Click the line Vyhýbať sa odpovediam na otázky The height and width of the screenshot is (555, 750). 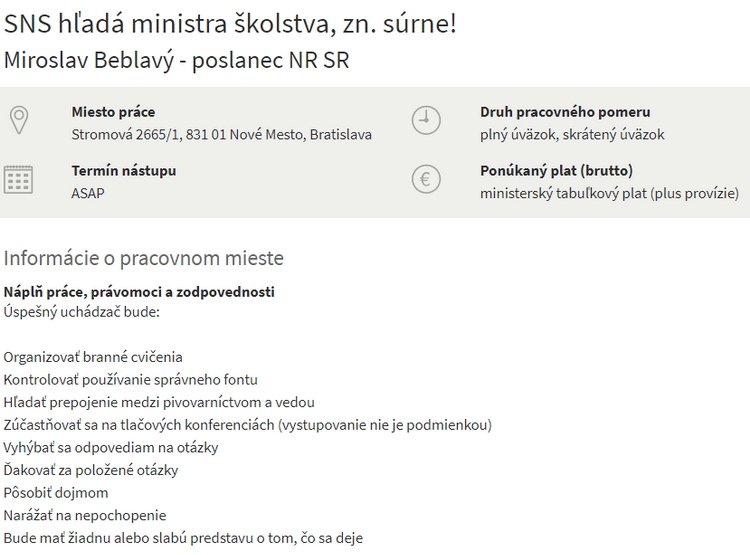(111, 447)
